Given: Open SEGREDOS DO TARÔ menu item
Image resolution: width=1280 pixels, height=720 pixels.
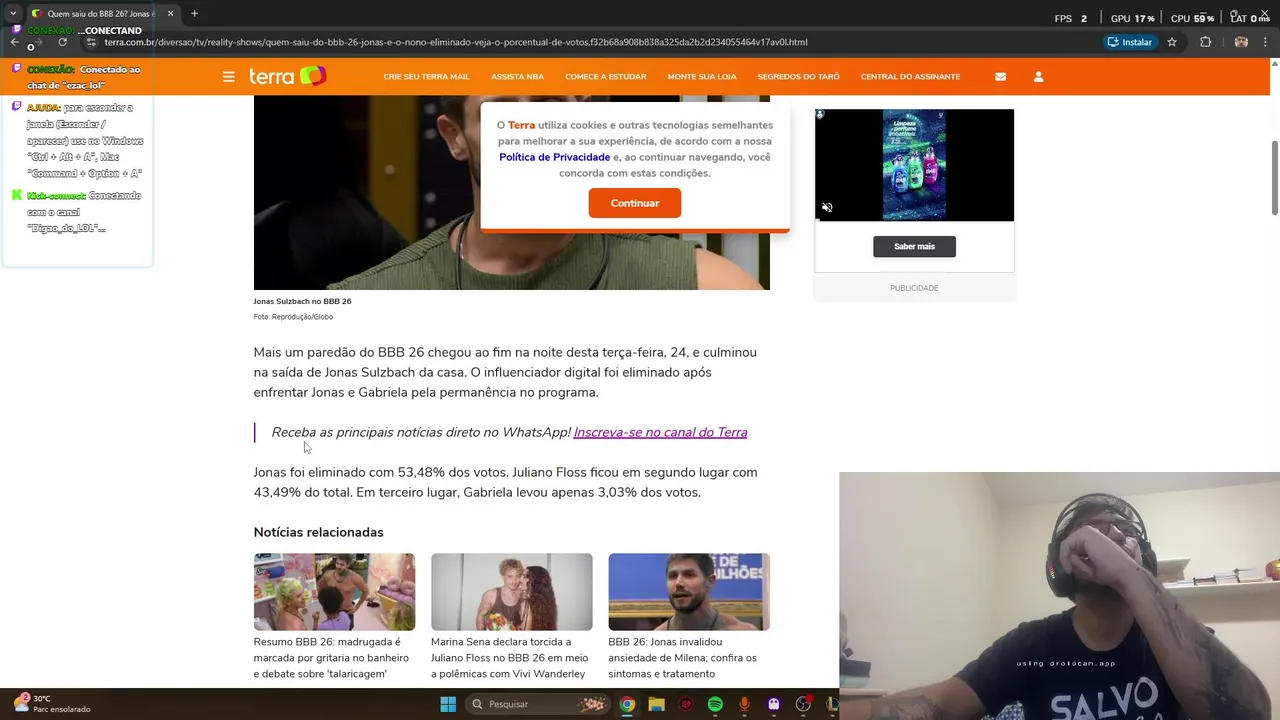Looking at the screenshot, I should pos(798,77).
